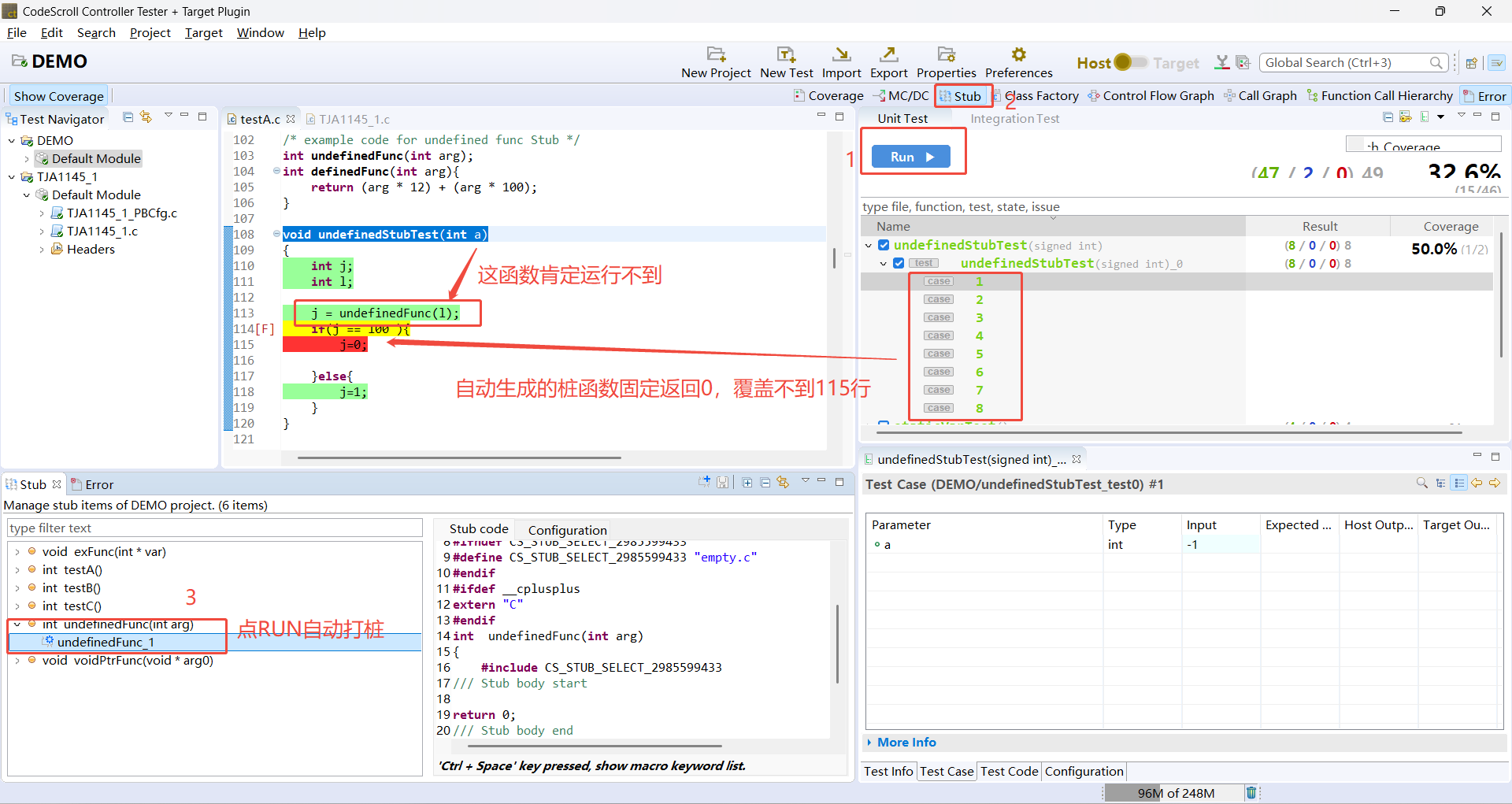Click the Run button

coord(911,157)
